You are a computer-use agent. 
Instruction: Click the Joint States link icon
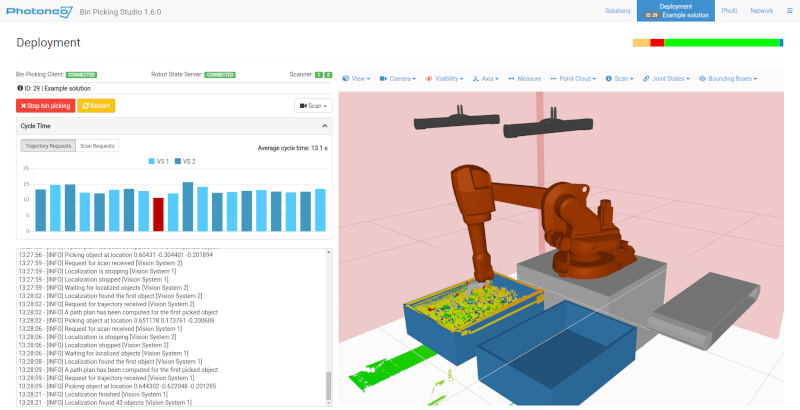click(x=646, y=79)
